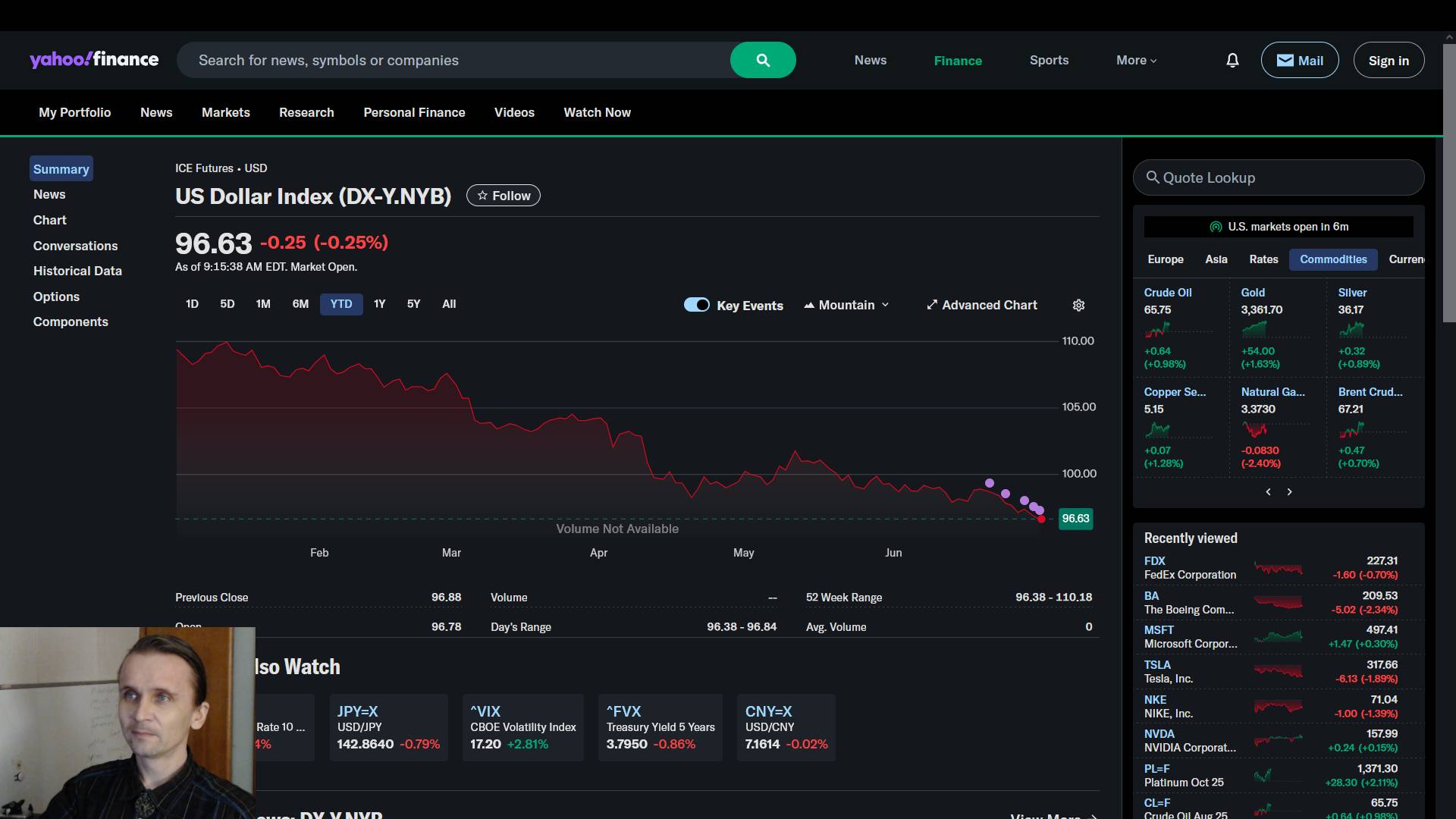This screenshot has width=1456, height=819.
Task: Click the page vertical scrollbar thumb
Action: pos(1449,182)
